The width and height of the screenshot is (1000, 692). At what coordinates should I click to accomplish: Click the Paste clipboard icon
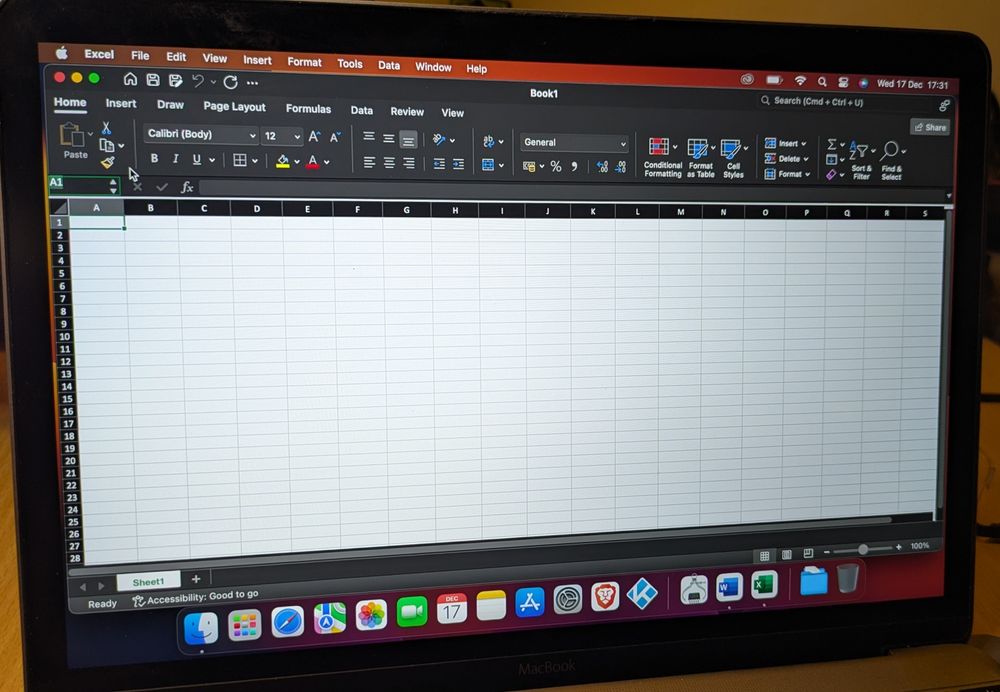72,135
